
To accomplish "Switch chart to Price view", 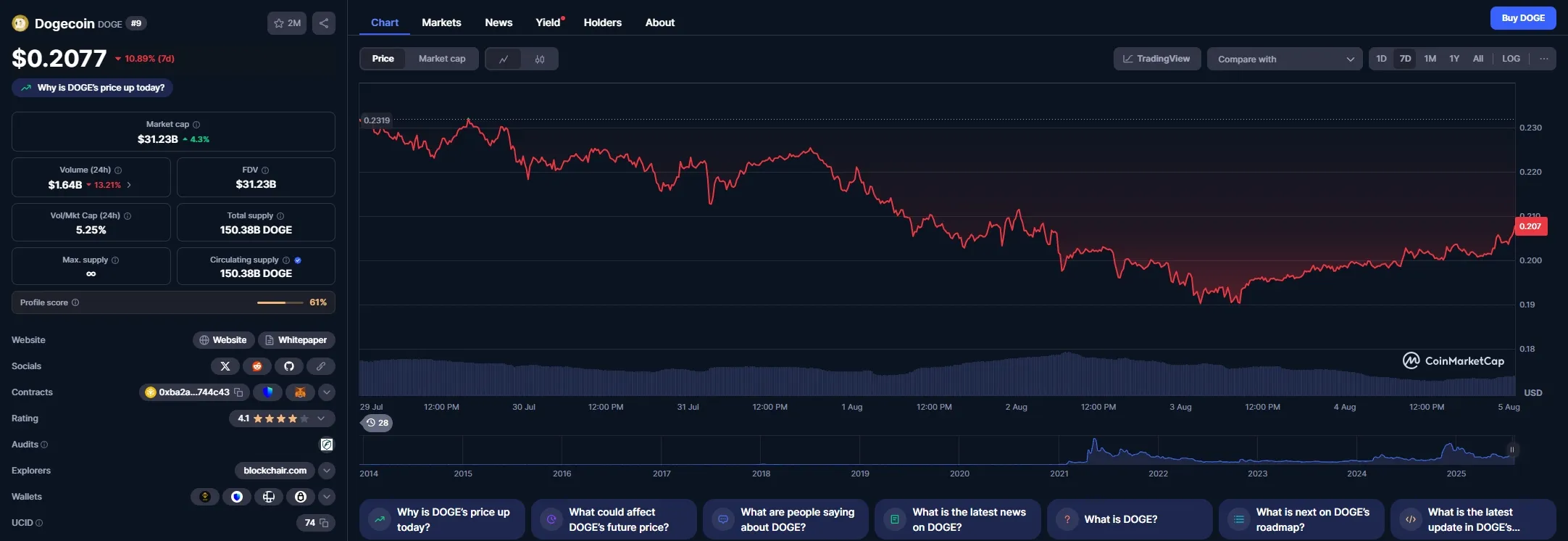I will [383, 59].
